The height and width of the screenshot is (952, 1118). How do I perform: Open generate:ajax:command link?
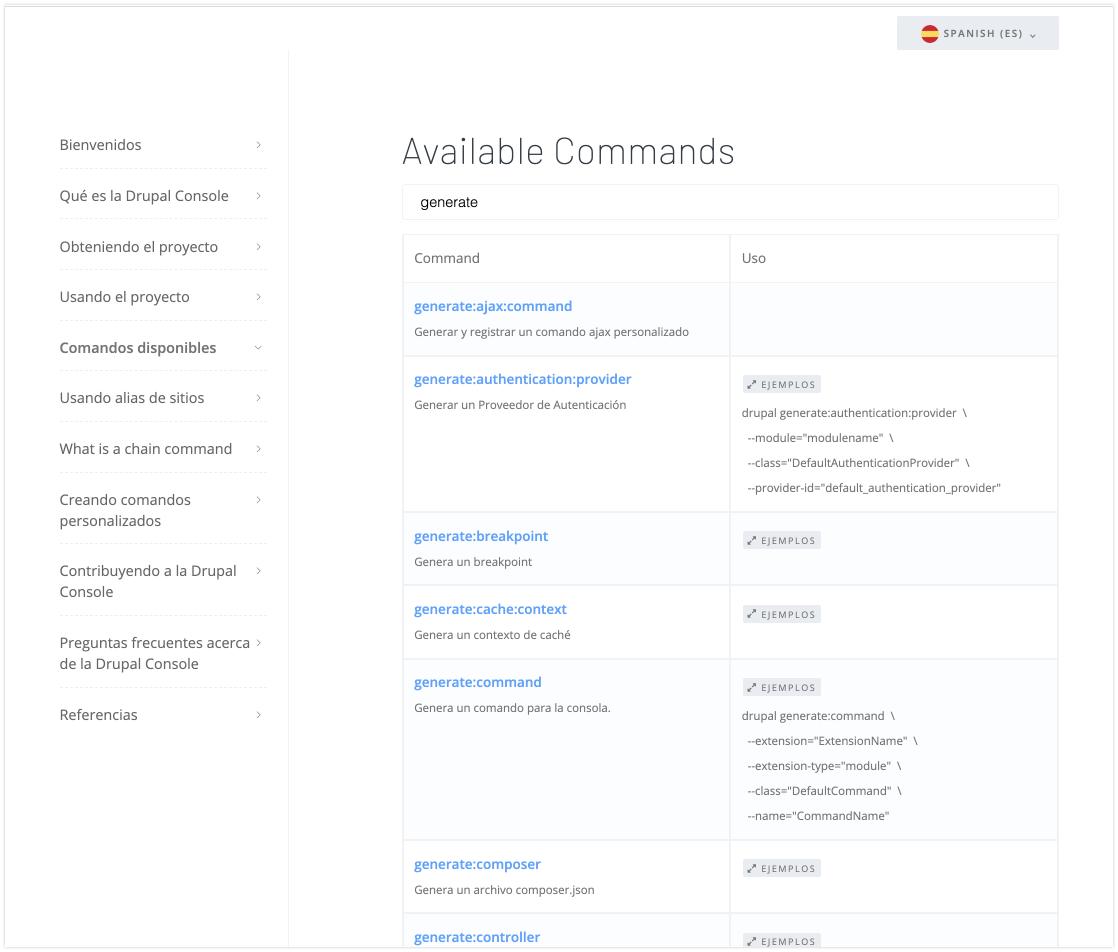(x=493, y=306)
